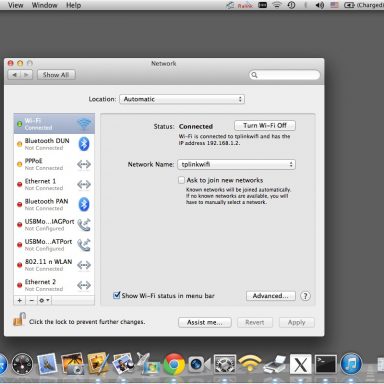Open the Help menu
Viewport: 384px width, 384px height.
(x=73, y=5)
